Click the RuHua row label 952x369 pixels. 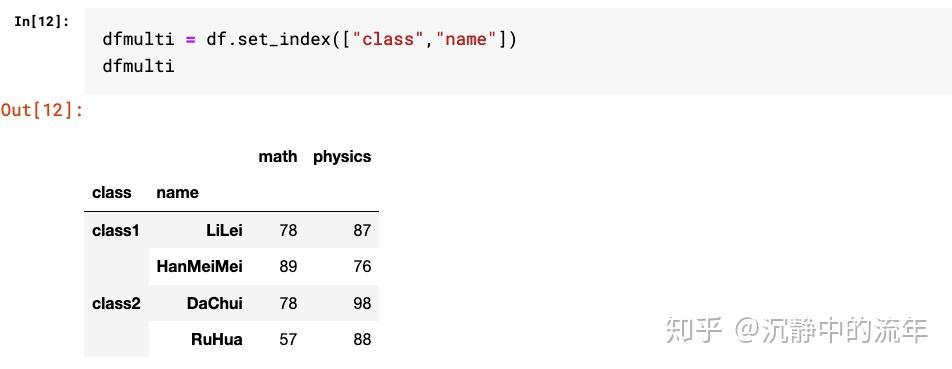pyautogui.click(x=217, y=339)
